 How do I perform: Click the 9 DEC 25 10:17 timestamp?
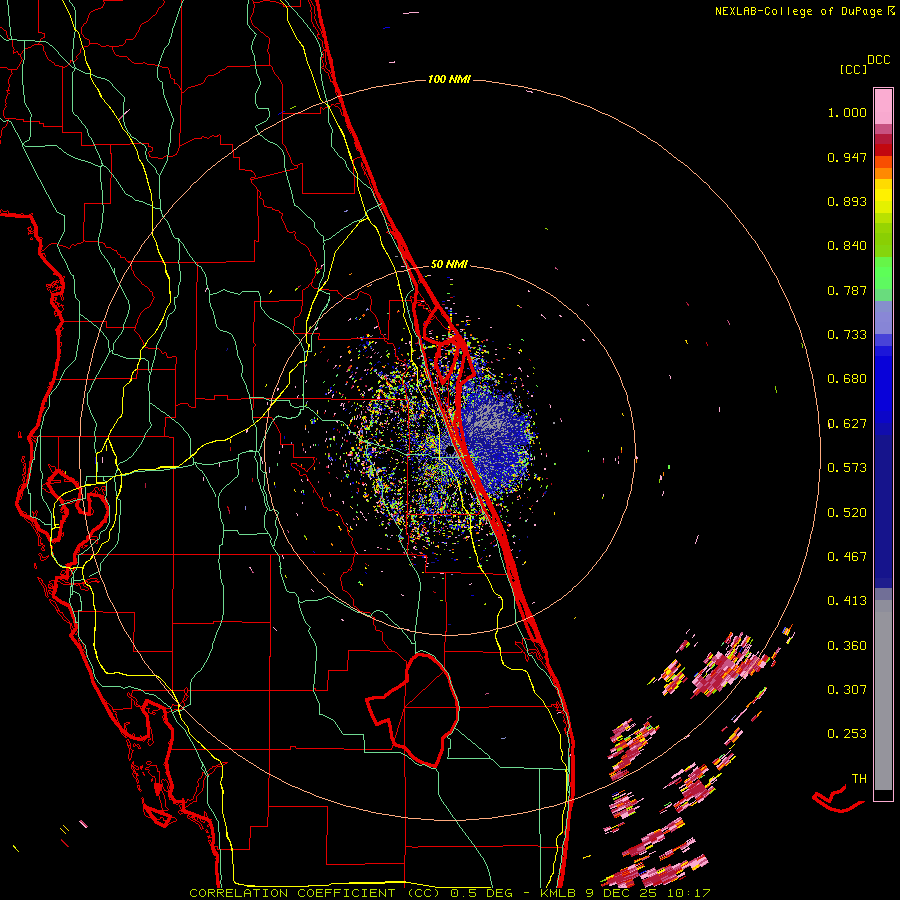click(x=647, y=893)
